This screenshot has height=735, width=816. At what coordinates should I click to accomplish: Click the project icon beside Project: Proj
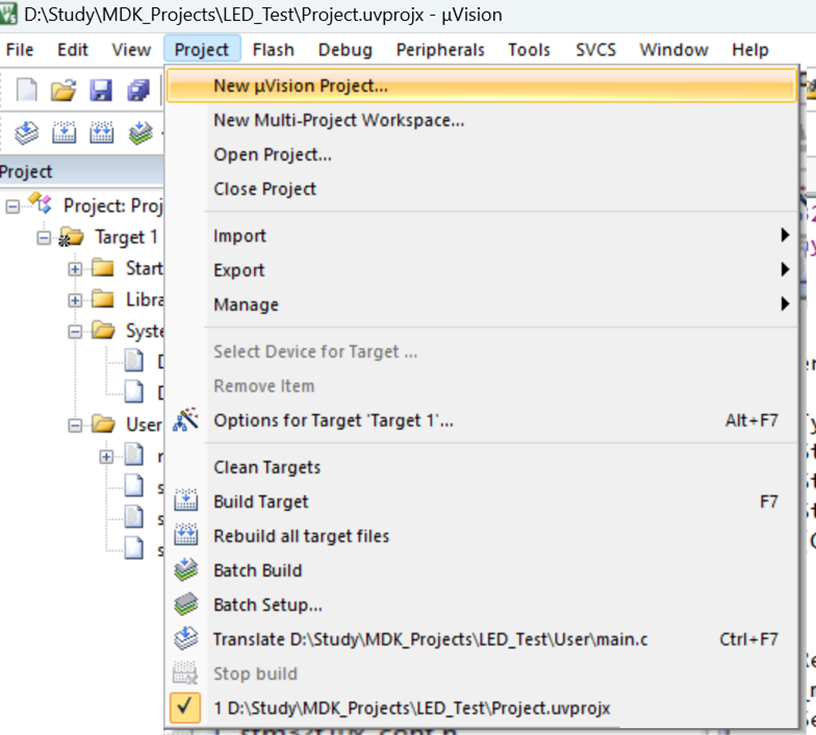coord(40,203)
